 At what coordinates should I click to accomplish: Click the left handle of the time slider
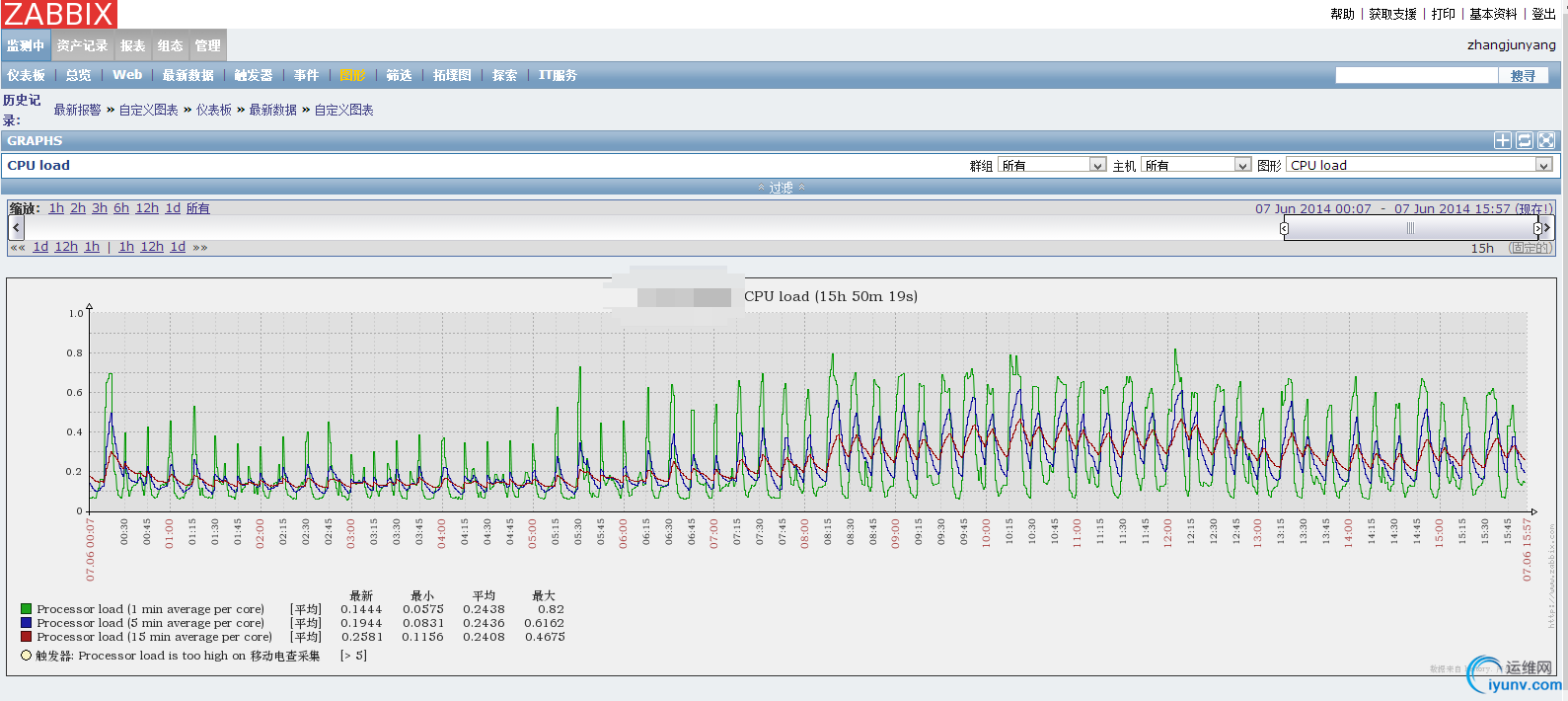[1284, 228]
